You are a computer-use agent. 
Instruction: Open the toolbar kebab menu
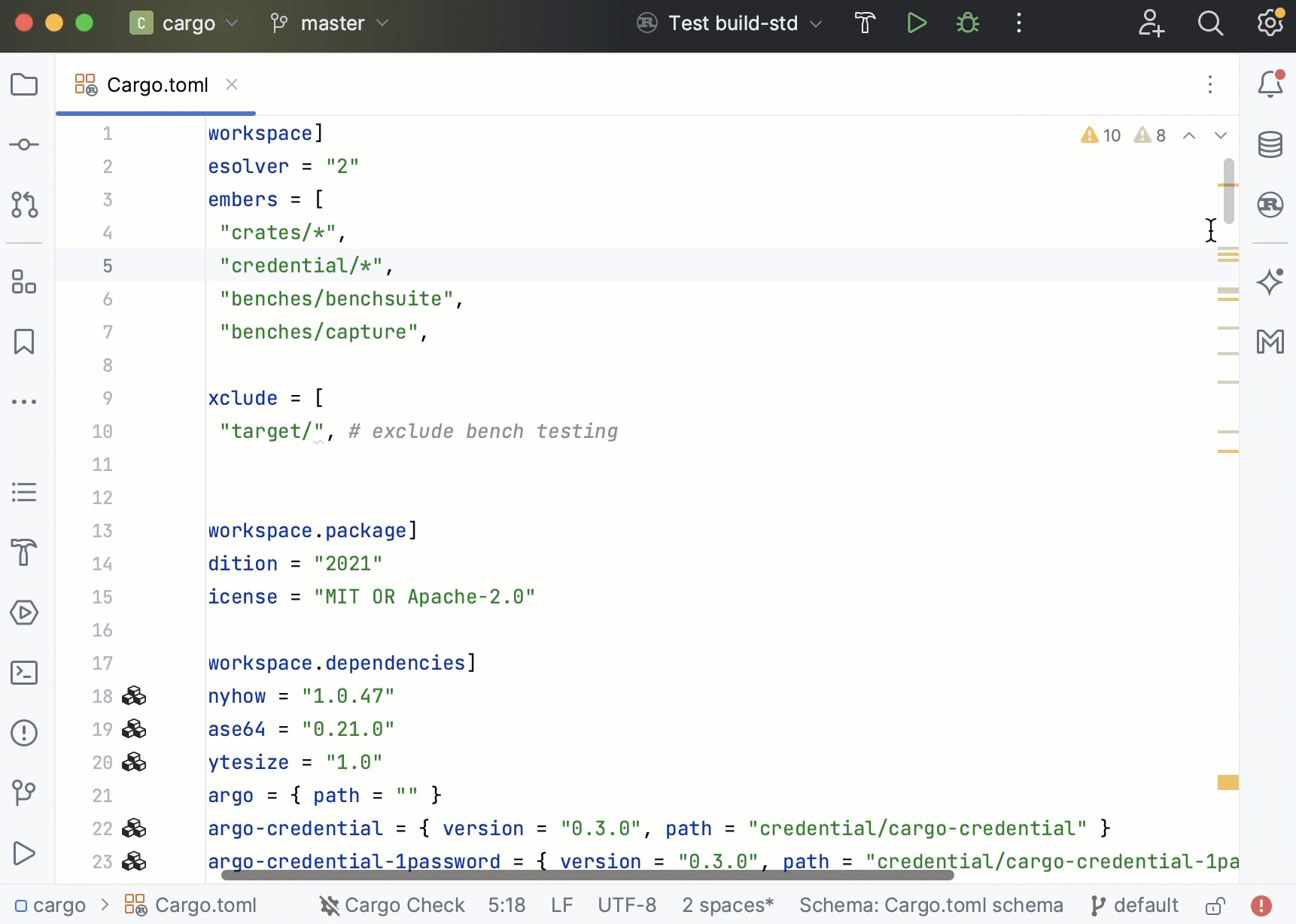[x=1019, y=23]
